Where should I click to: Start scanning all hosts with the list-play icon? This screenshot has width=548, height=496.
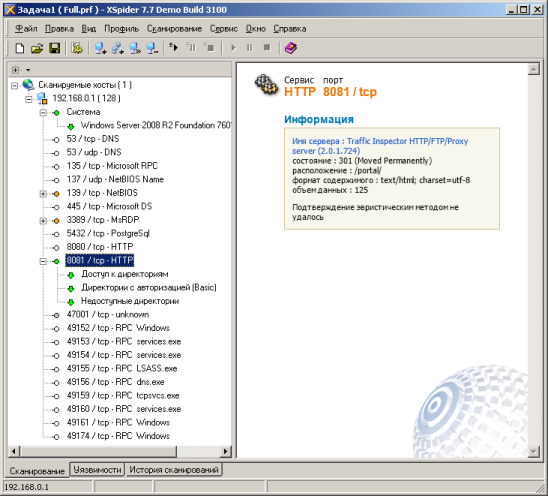[x=174, y=47]
